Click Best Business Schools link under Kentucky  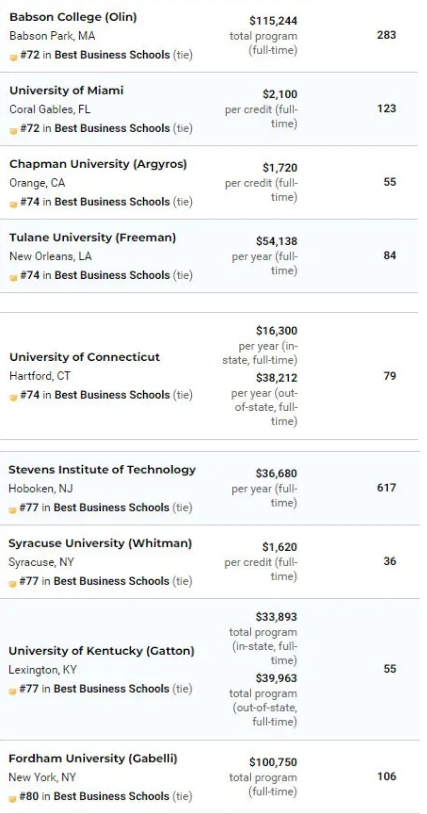pyautogui.click(x=112, y=688)
